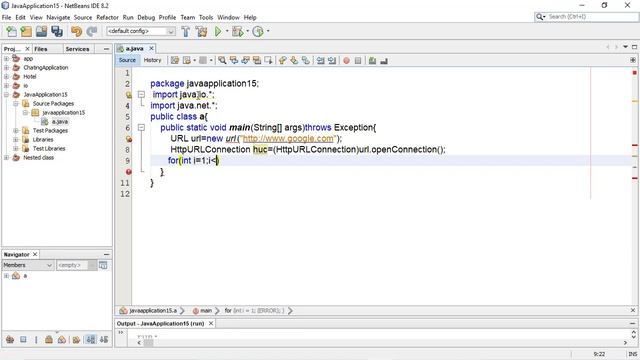Viewport: 640px width, 360px height.
Task: Click the Uncomment lines icon at toolbar end
Action: (x=384, y=60)
